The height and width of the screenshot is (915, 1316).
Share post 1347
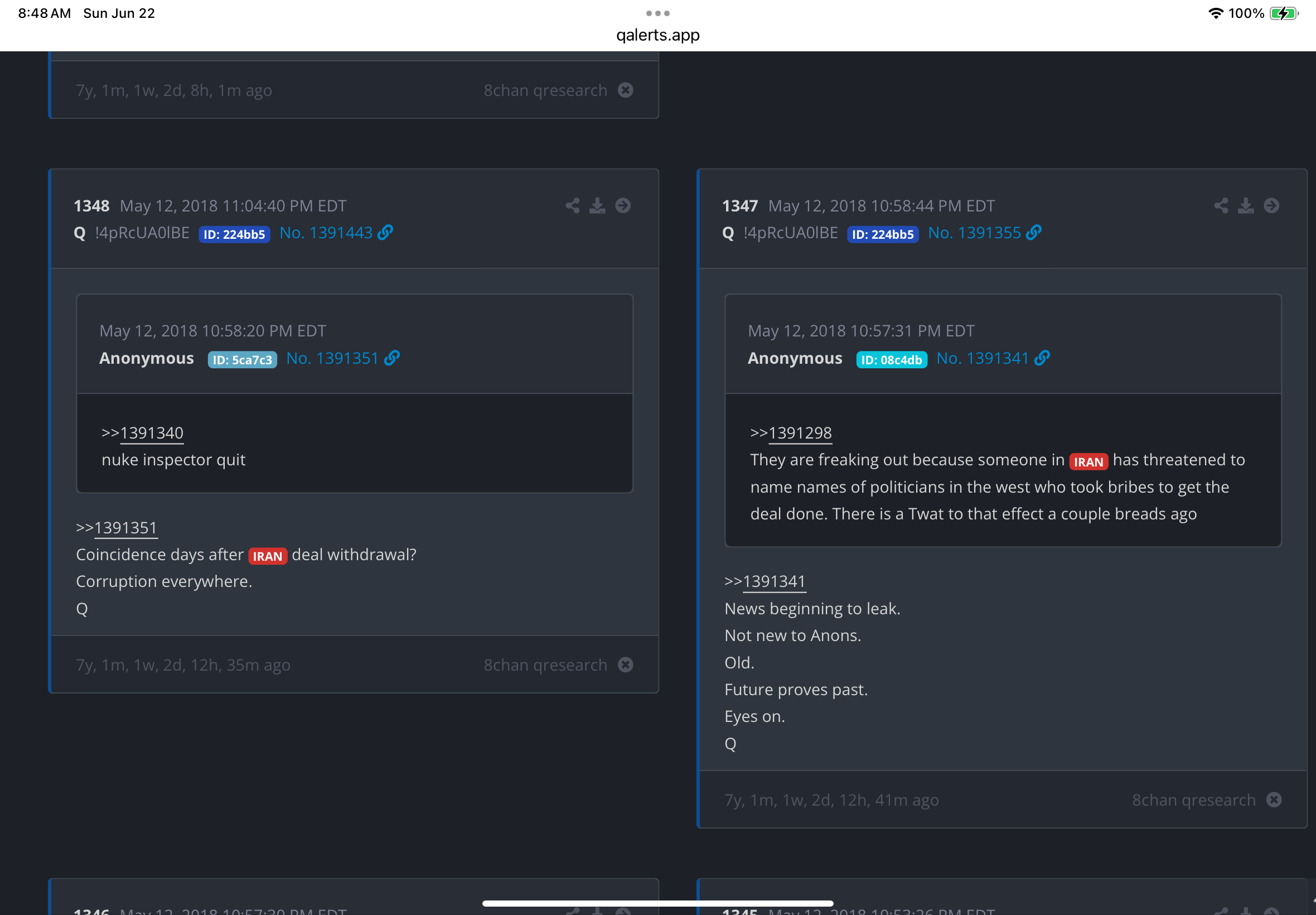click(x=1221, y=205)
